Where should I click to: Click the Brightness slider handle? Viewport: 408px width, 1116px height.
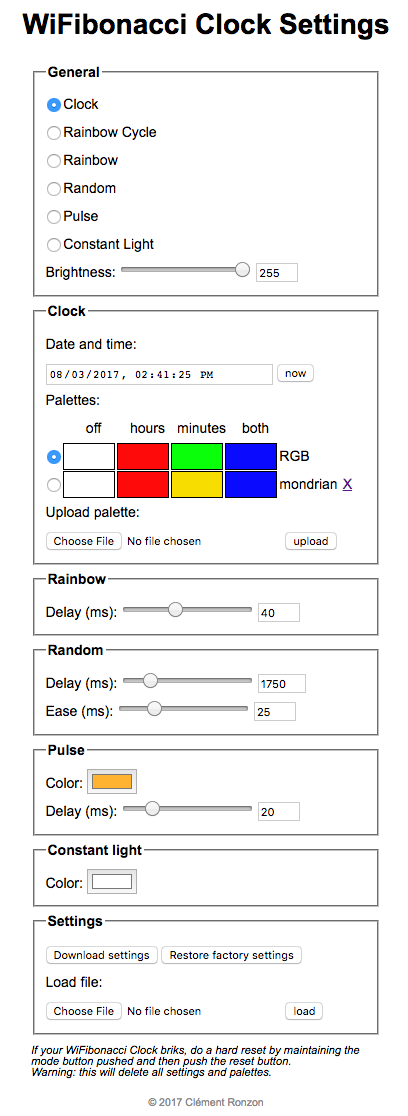point(242,270)
